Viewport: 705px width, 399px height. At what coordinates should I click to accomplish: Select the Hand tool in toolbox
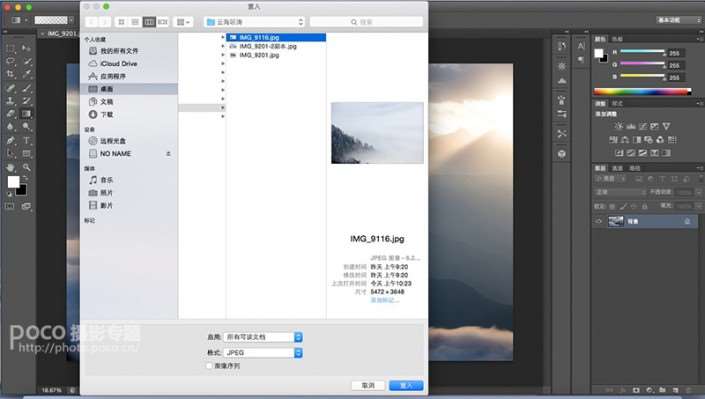(x=11, y=167)
